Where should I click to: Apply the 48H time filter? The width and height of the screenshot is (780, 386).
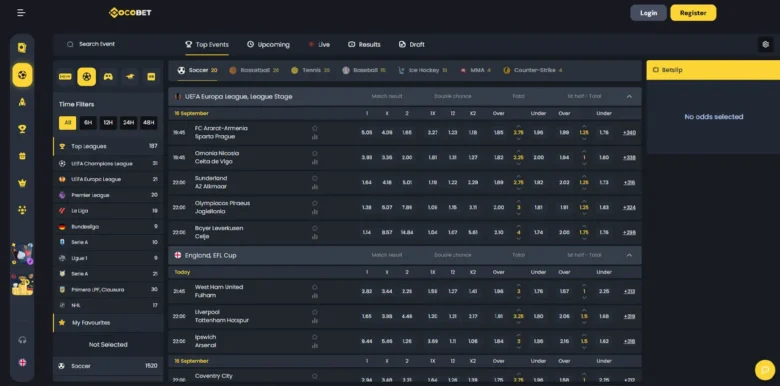tap(148, 123)
